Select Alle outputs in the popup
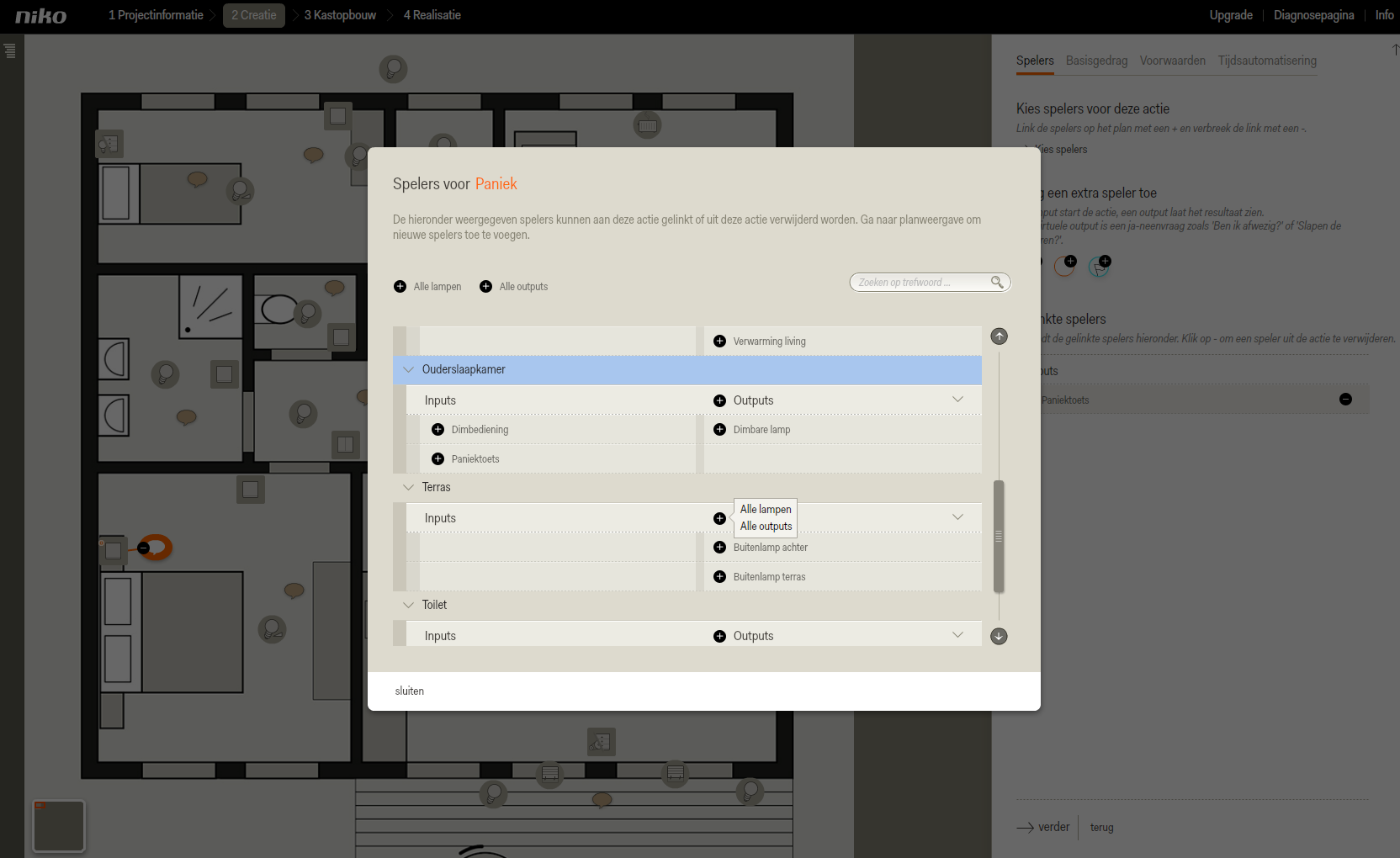 (766, 527)
